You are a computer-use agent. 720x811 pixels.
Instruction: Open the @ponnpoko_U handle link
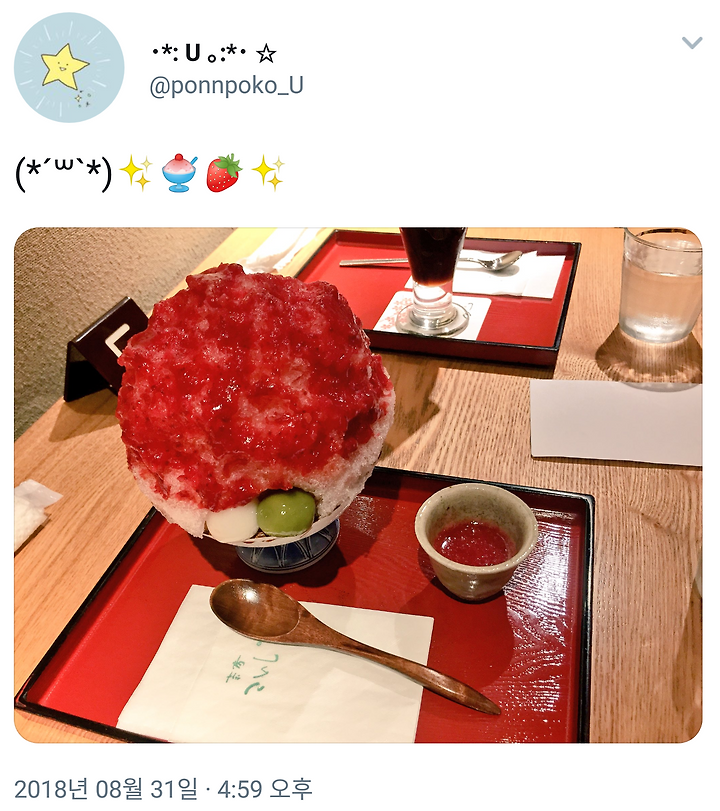click(226, 86)
